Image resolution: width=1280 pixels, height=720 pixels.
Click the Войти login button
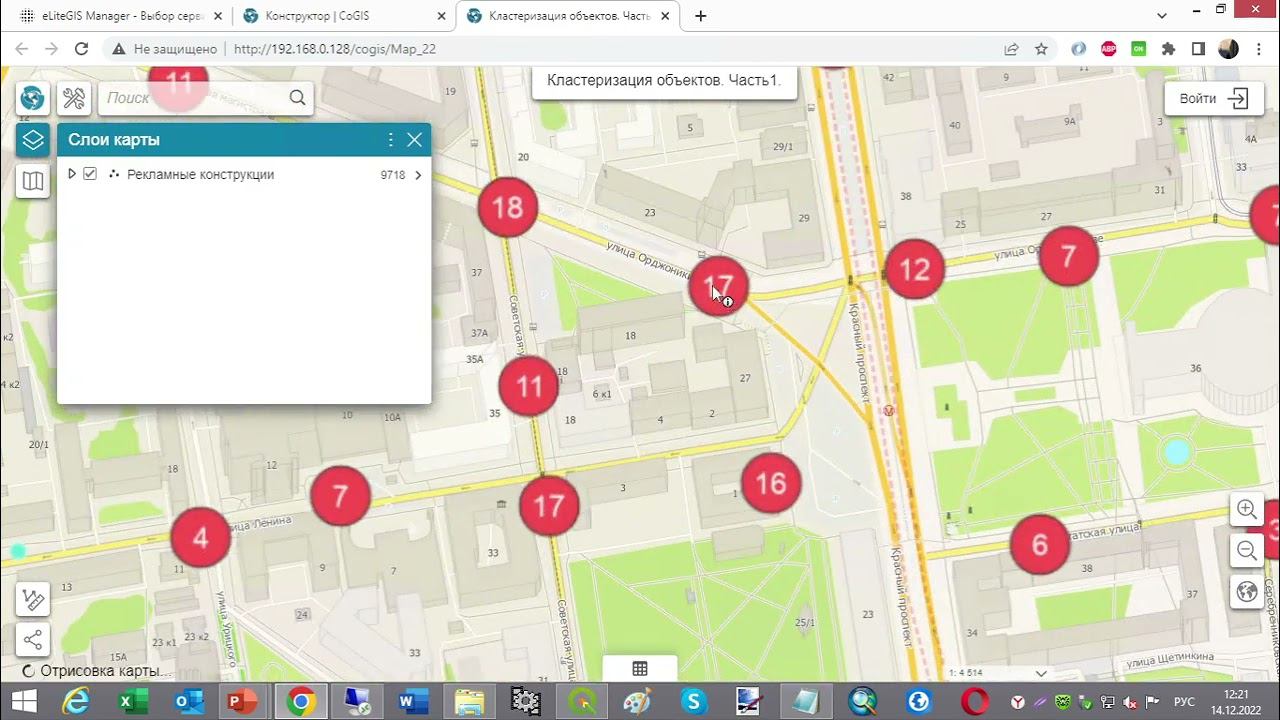click(1213, 99)
